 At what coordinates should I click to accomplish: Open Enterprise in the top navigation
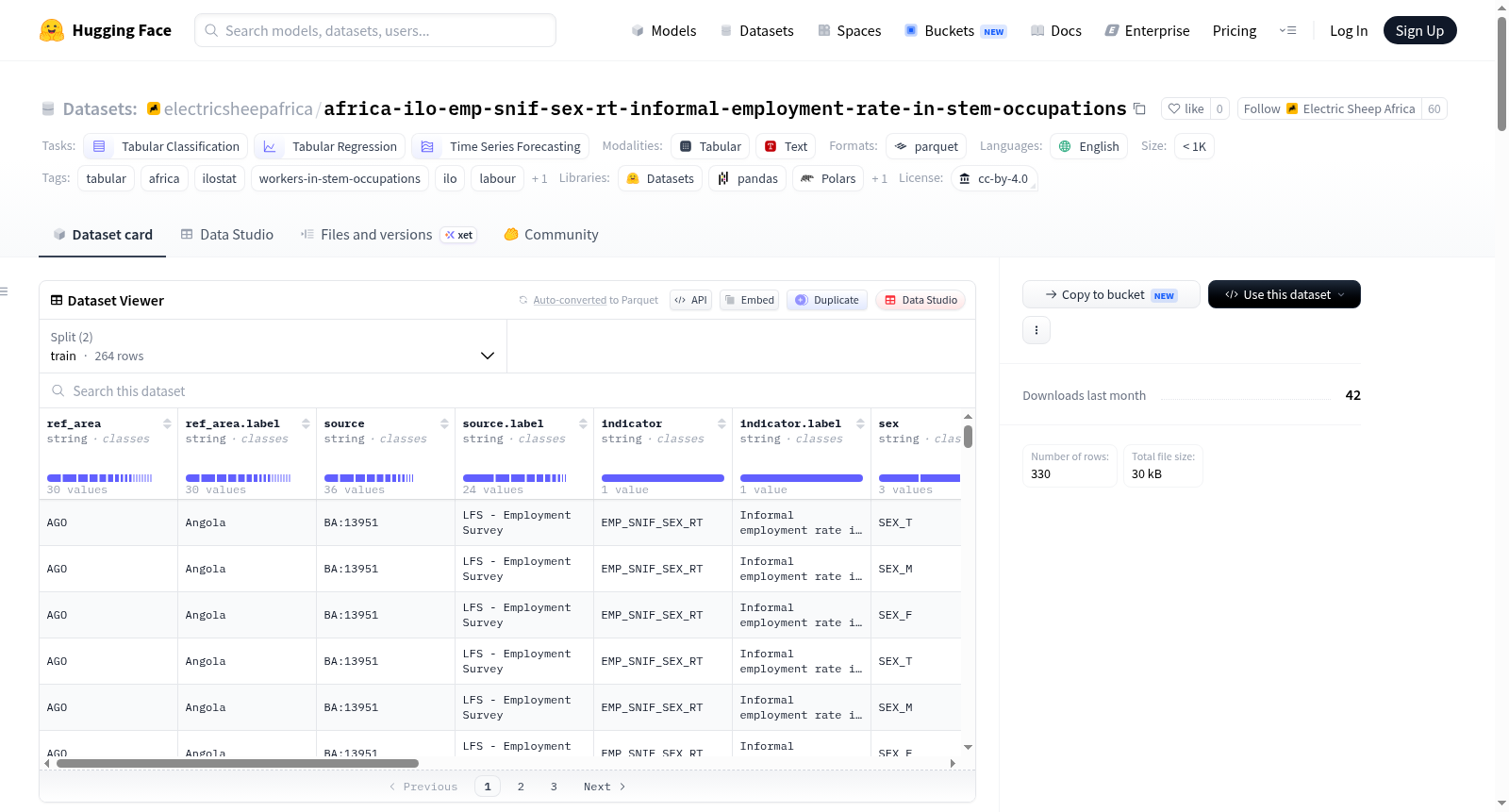(1148, 30)
